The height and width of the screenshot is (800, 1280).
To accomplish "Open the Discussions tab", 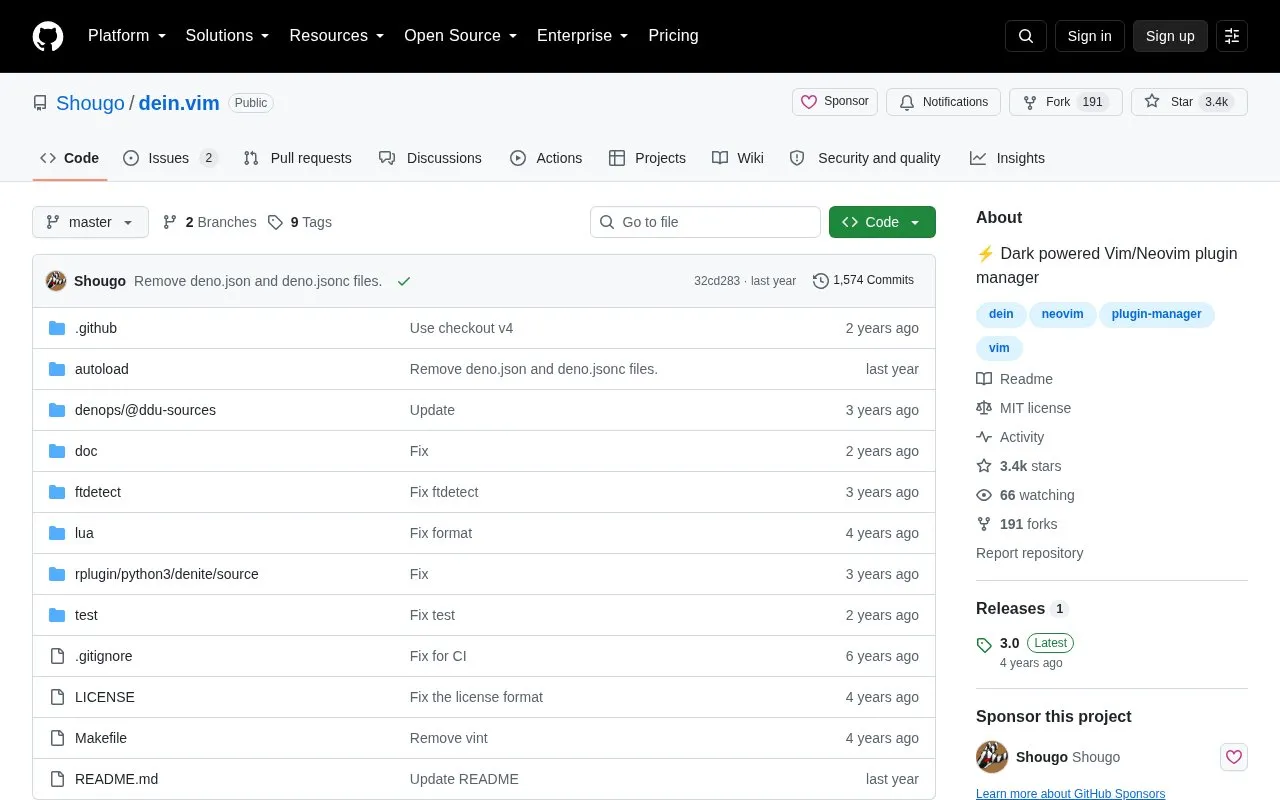I will coord(430,158).
